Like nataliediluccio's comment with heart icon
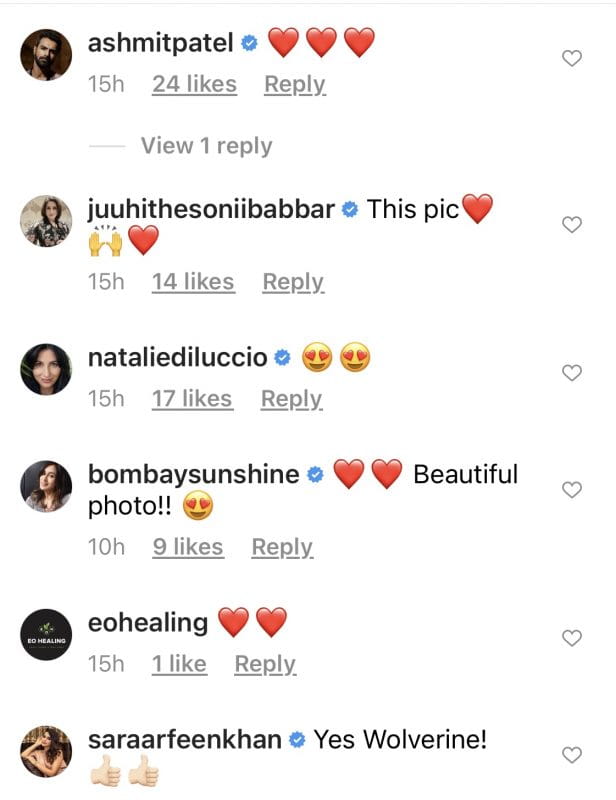 (x=572, y=373)
